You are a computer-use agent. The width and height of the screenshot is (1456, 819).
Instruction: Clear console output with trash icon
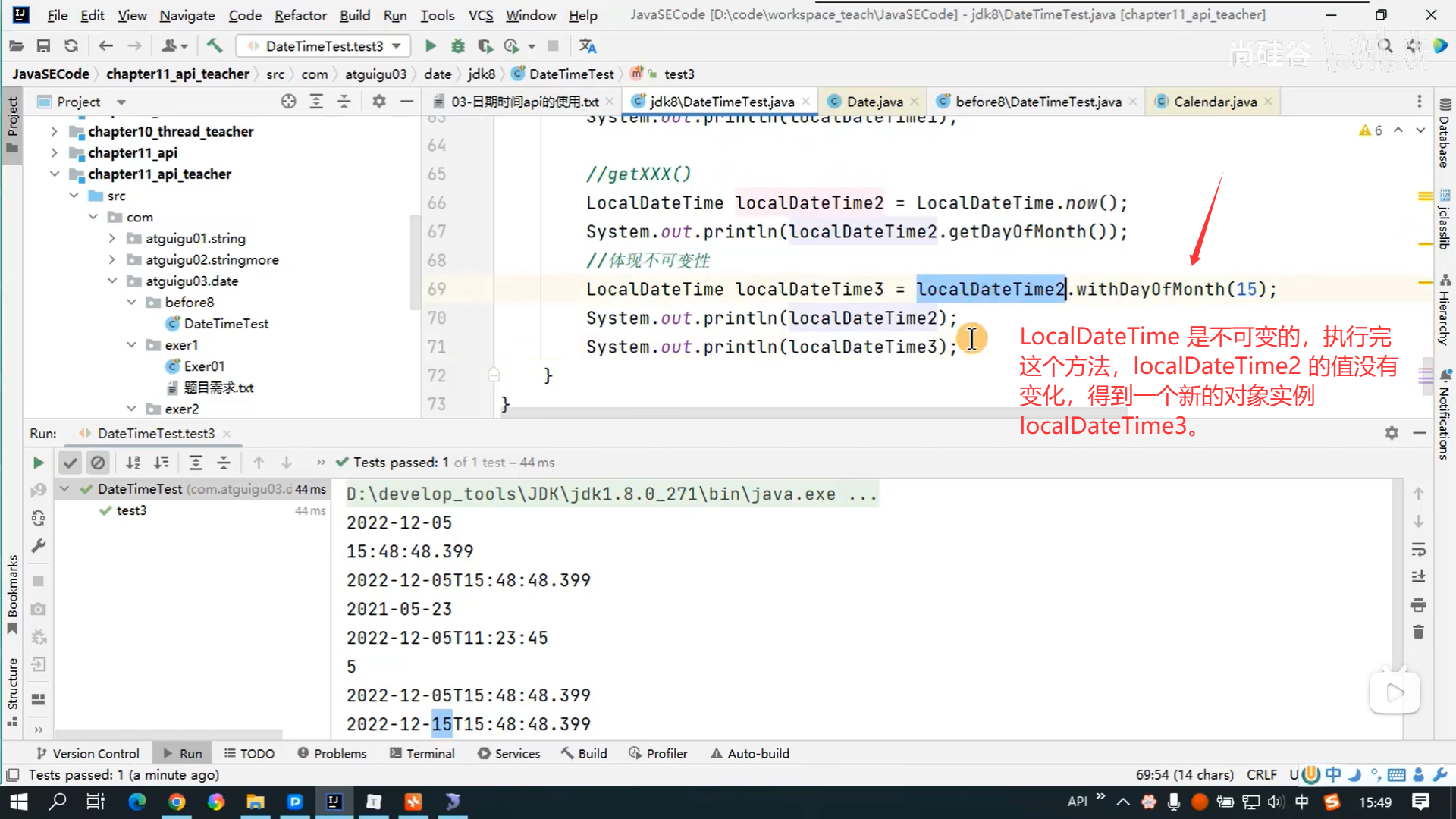[1418, 632]
